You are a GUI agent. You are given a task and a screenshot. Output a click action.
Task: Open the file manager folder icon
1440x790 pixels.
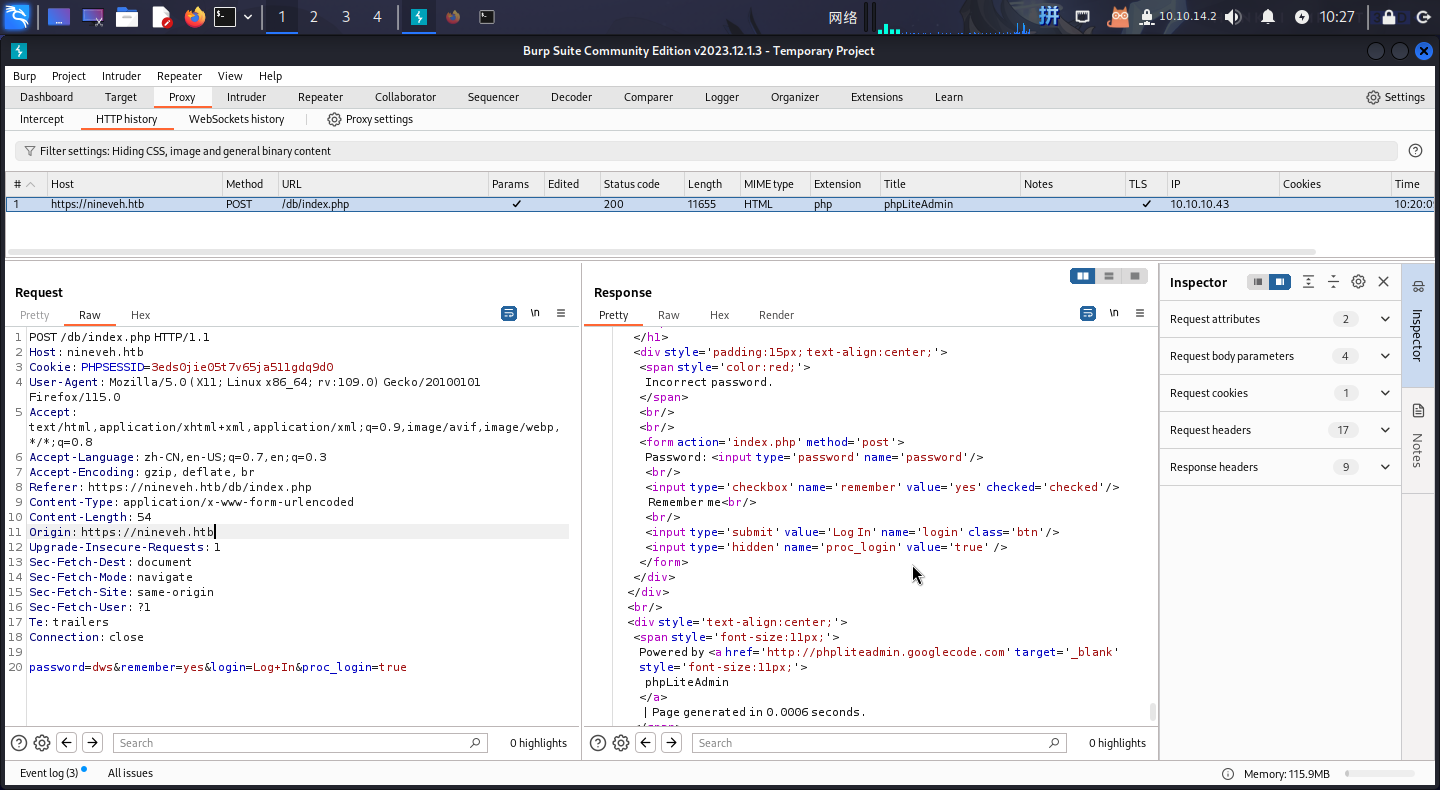(126, 16)
